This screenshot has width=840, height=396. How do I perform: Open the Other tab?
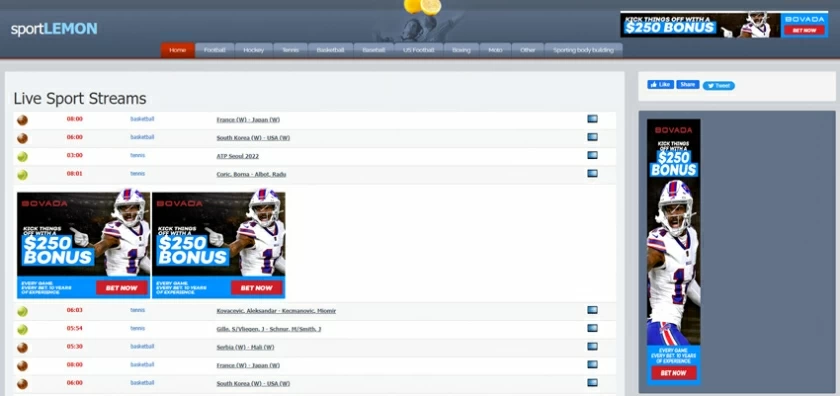pyautogui.click(x=528, y=50)
